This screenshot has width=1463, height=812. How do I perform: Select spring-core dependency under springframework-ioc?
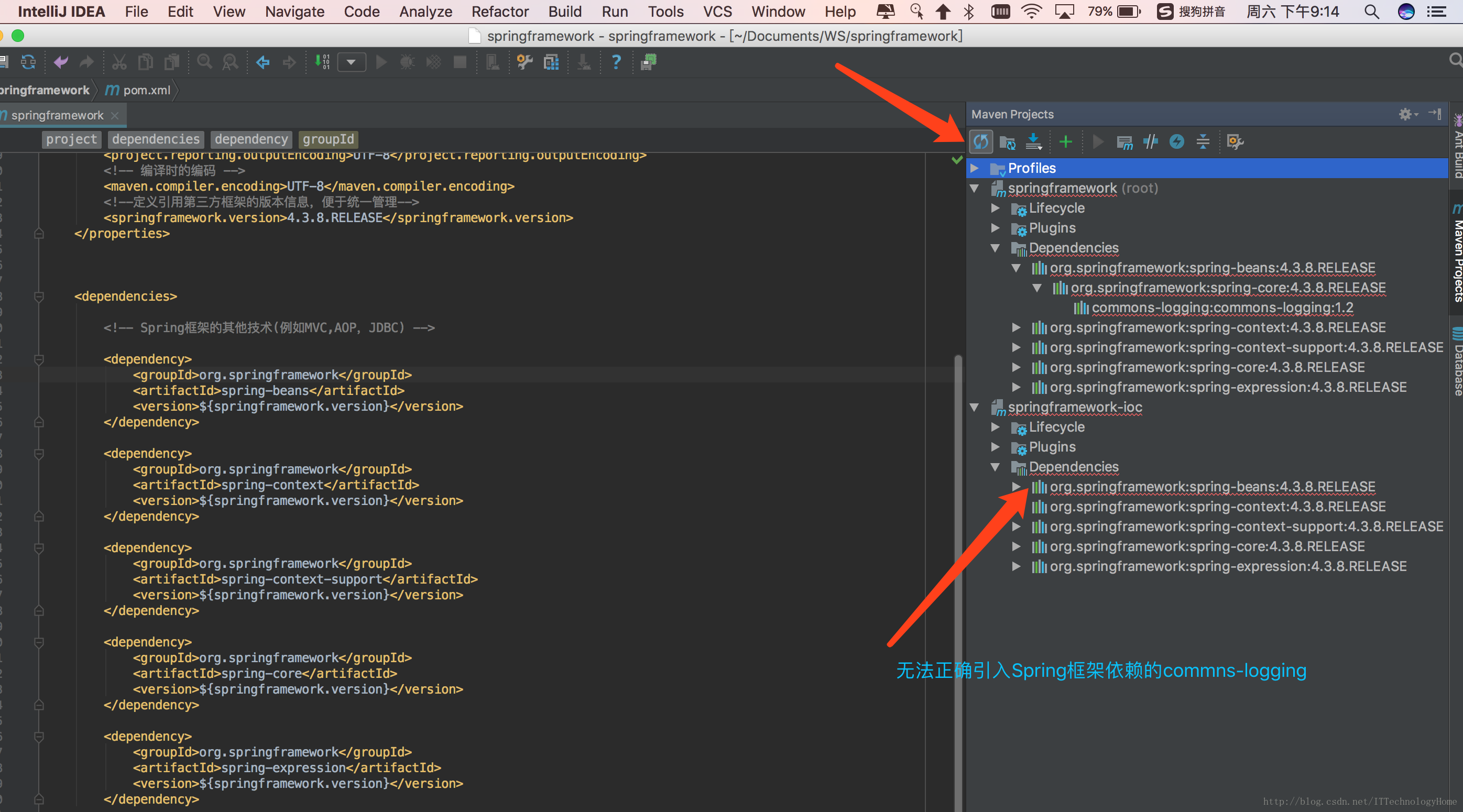[1207, 546]
